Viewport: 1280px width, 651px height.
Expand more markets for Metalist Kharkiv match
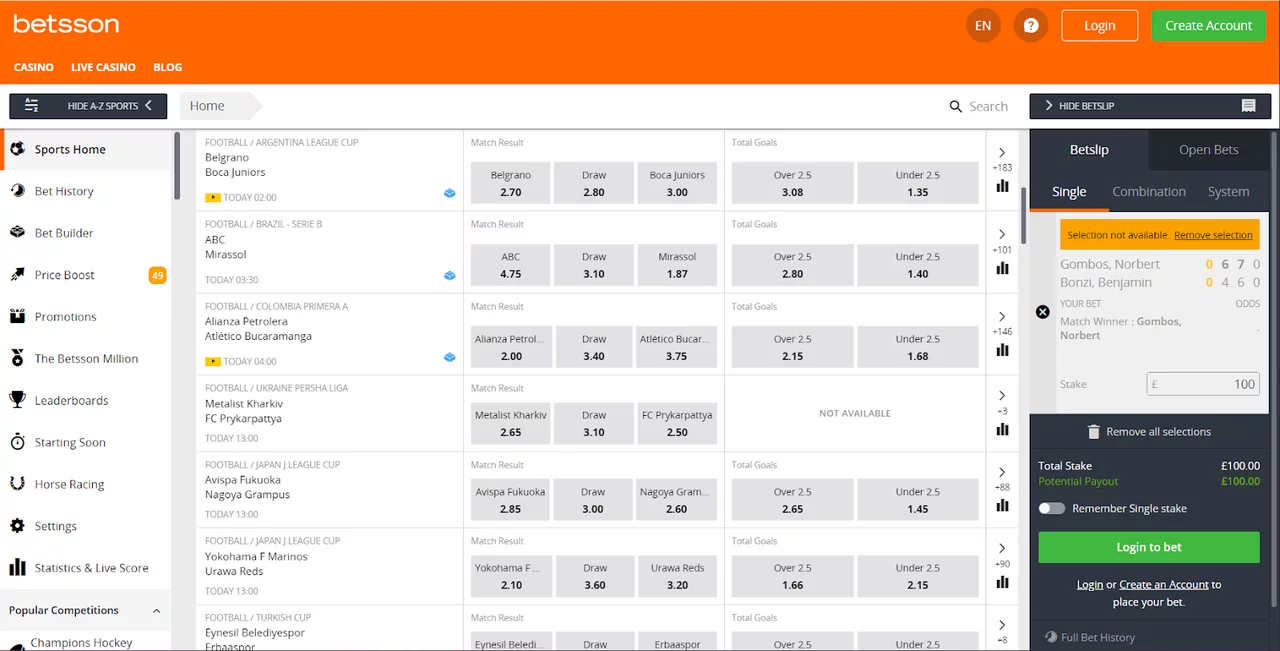tap(1002, 396)
